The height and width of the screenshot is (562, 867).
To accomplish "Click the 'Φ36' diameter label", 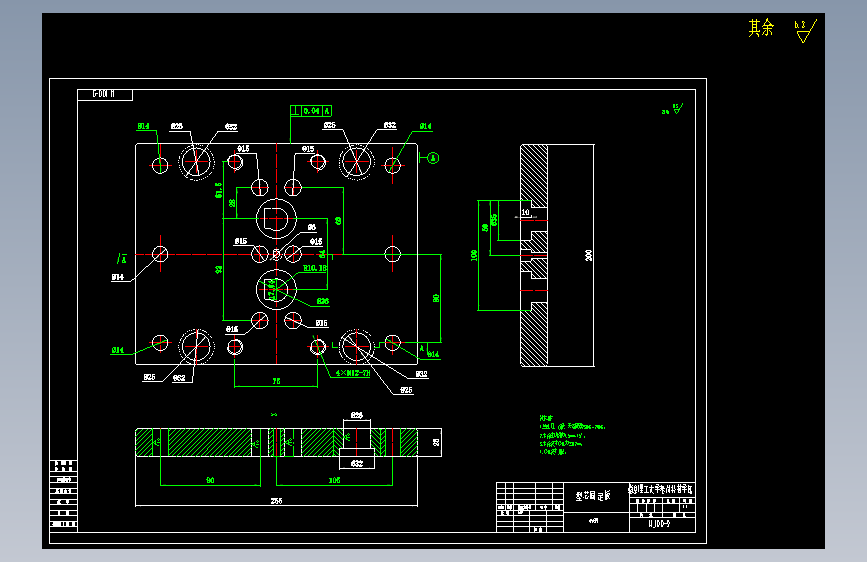I will pos(323,301).
